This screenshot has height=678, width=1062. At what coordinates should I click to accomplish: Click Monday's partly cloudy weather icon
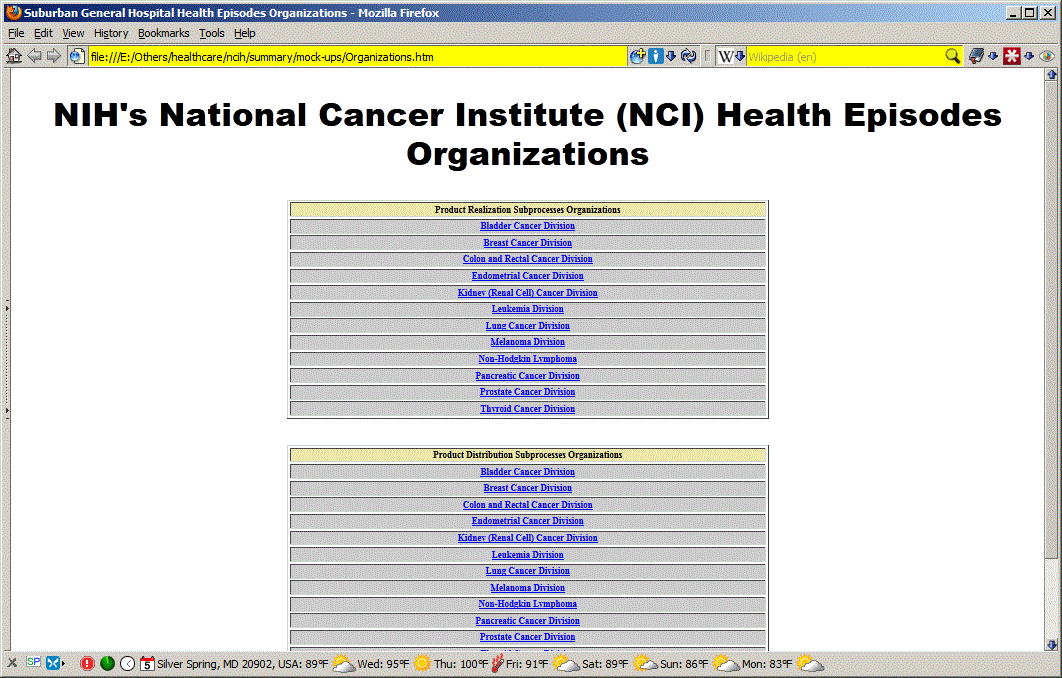coord(811,664)
